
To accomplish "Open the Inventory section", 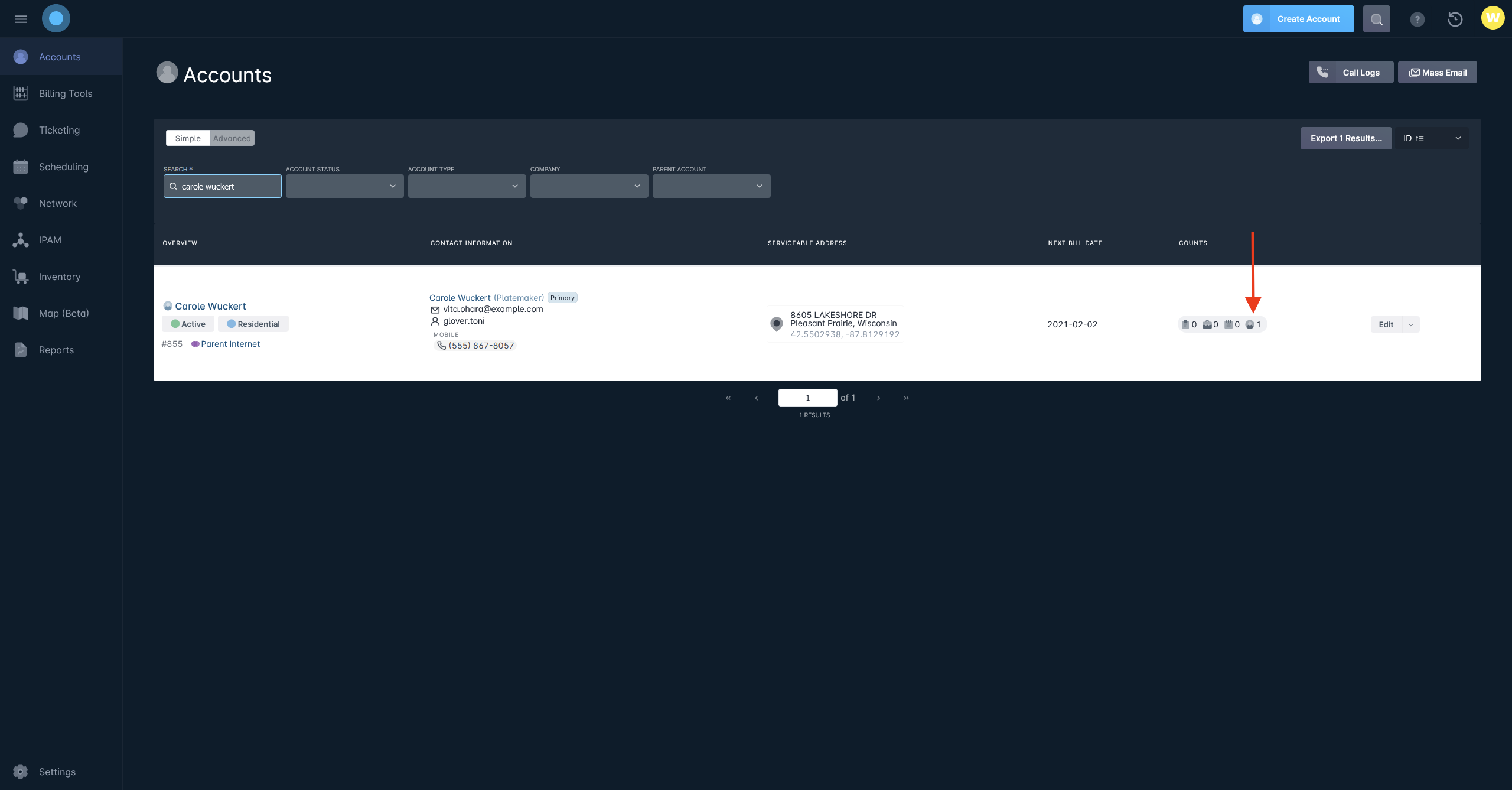I will tap(59, 277).
